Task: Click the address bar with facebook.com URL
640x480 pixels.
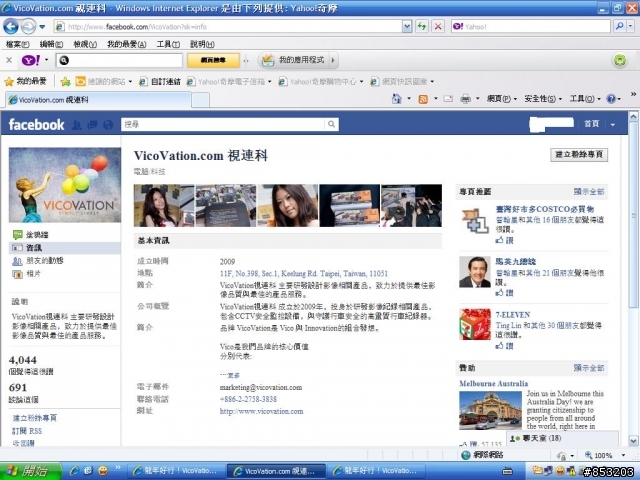Action: [x=228, y=27]
